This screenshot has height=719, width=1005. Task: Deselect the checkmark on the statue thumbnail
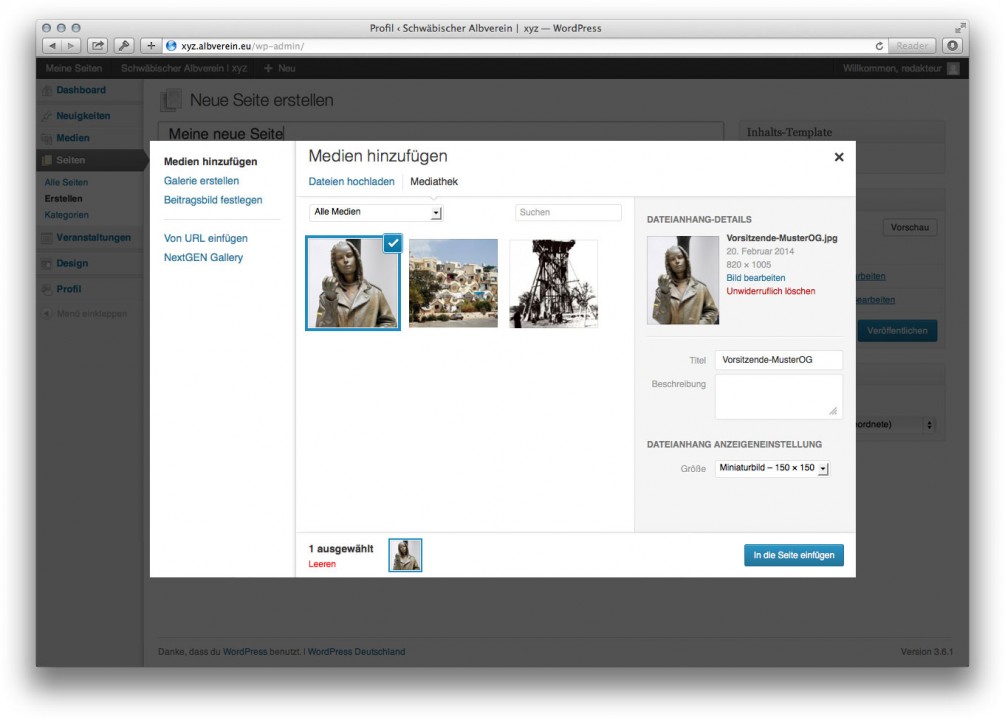click(x=393, y=244)
